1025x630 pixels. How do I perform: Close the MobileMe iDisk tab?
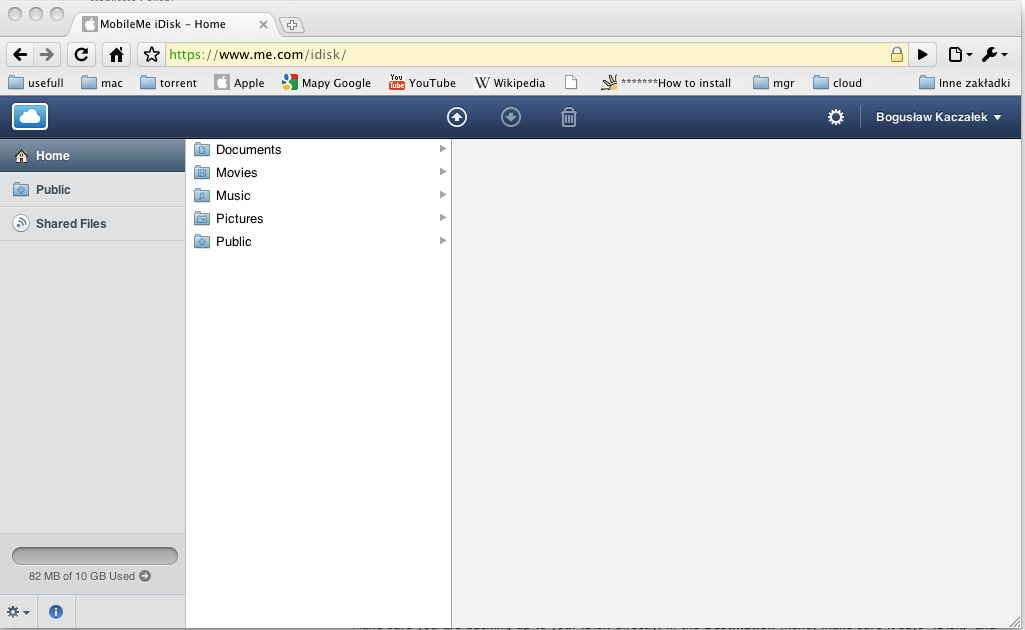coord(263,24)
